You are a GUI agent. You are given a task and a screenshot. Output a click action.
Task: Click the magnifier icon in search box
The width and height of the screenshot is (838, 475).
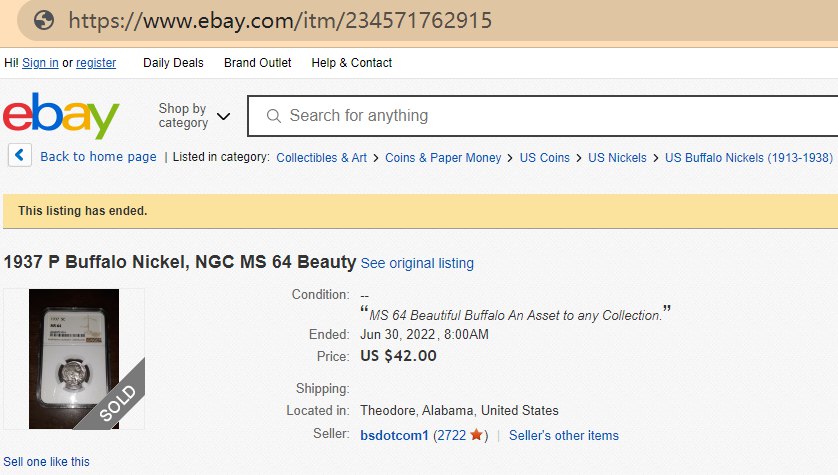273,116
